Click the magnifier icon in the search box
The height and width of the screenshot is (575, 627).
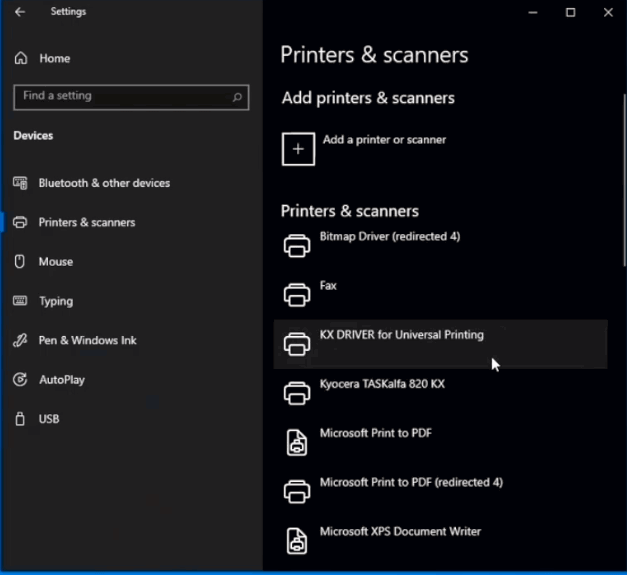click(237, 97)
